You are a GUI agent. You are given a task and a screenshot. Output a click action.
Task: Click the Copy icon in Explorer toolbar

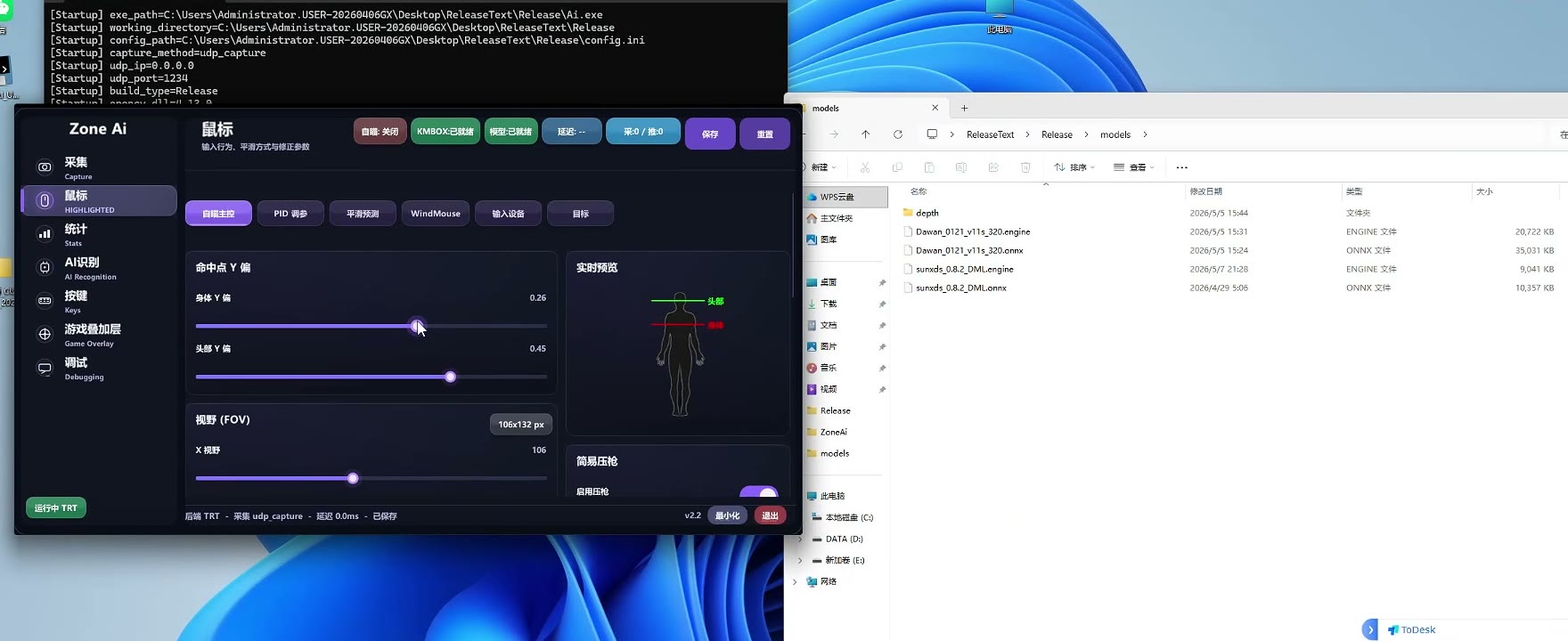897,167
